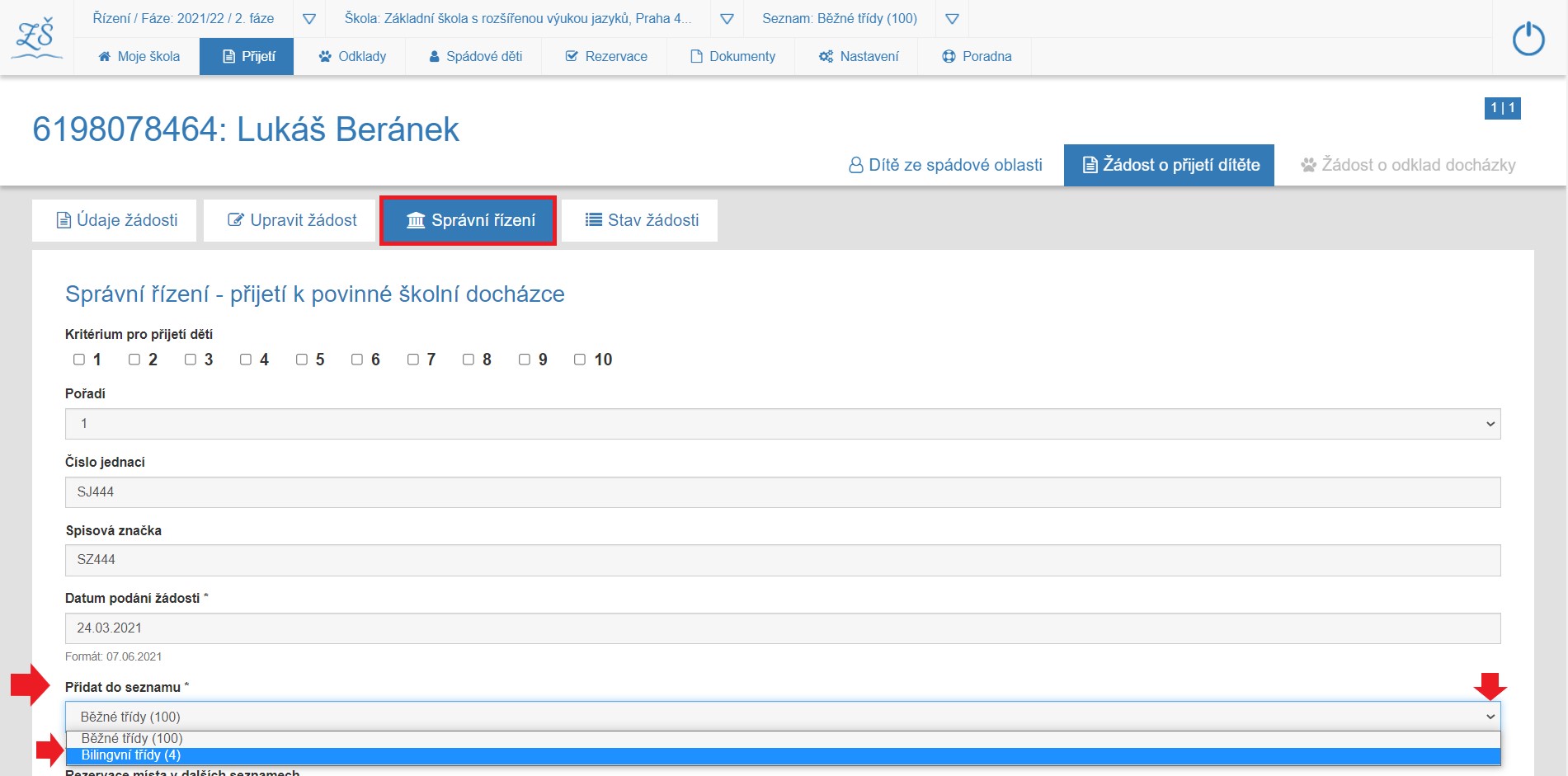Open Dítě ze spádové oblasti link
The image size is (1568, 776).
[945, 165]
